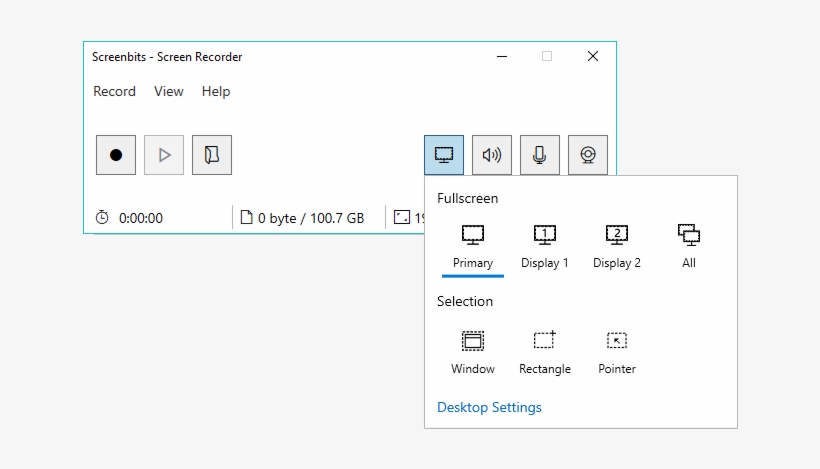This screenshot has height=469, width=820.
Task: Start recording with the round Record button
Action: point(116,155)
